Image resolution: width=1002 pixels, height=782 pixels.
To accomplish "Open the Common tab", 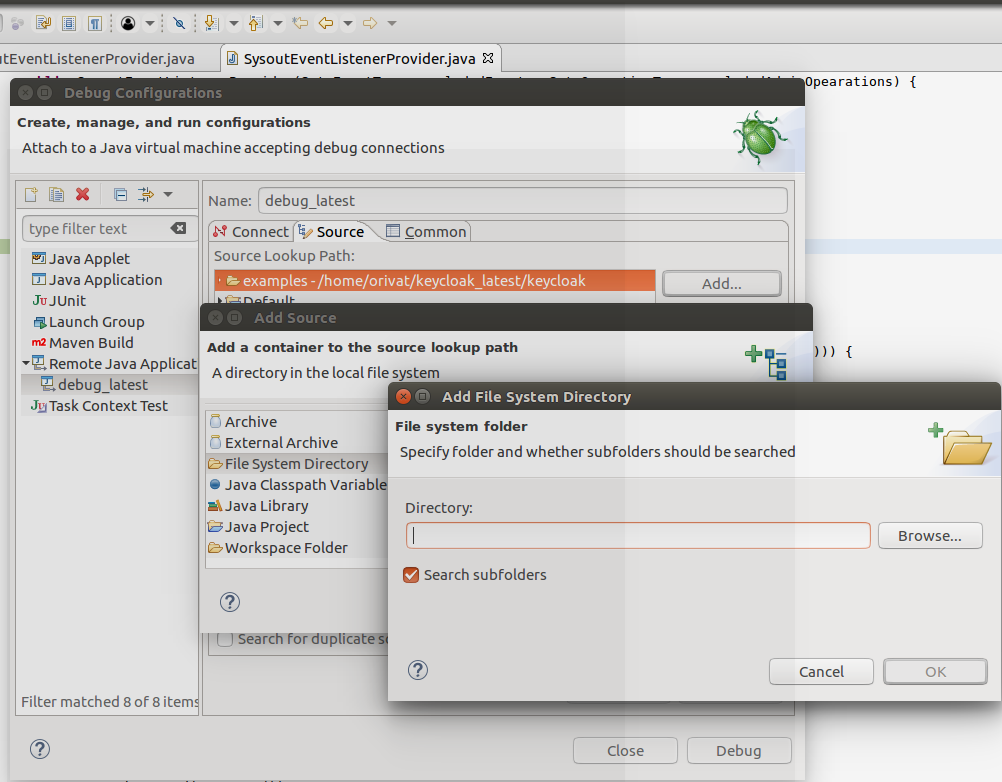I will pos(426,231).
